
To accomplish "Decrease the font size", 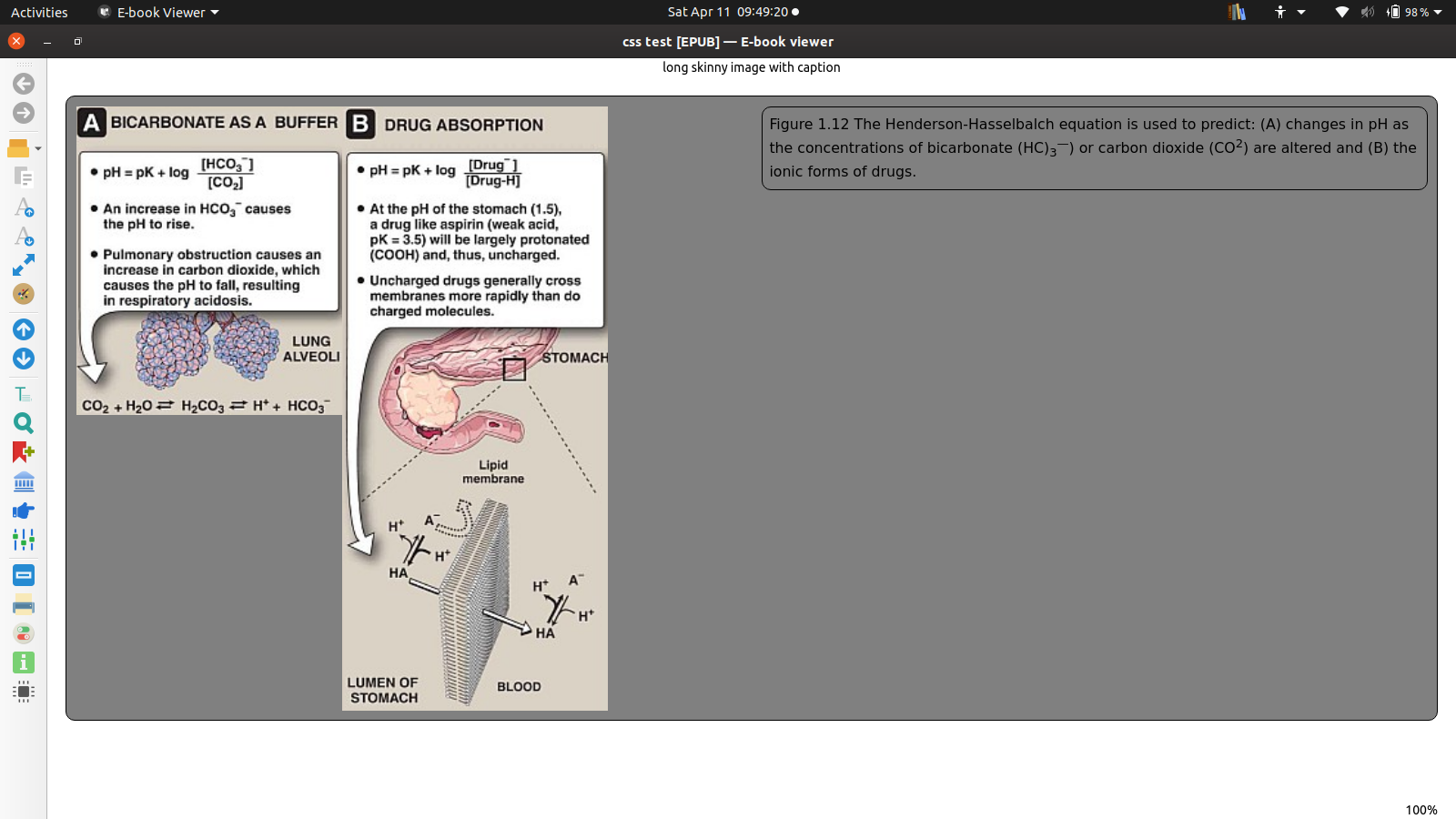I will 24,237.
